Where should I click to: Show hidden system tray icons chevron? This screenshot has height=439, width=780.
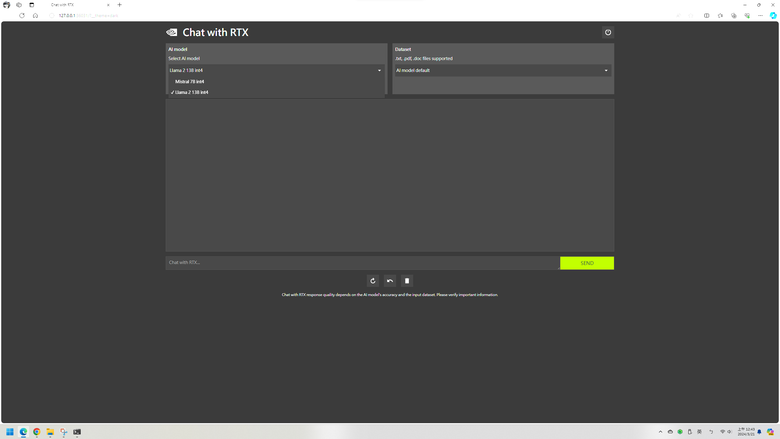coord(660,432)
